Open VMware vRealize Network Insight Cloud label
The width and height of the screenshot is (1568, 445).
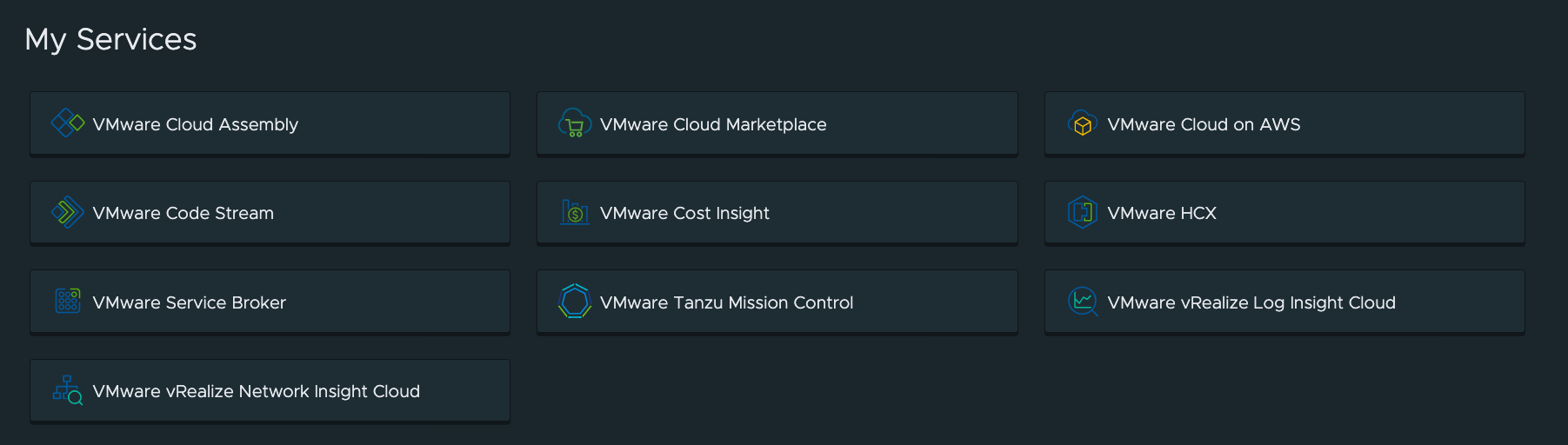click(x=256, y=391)
